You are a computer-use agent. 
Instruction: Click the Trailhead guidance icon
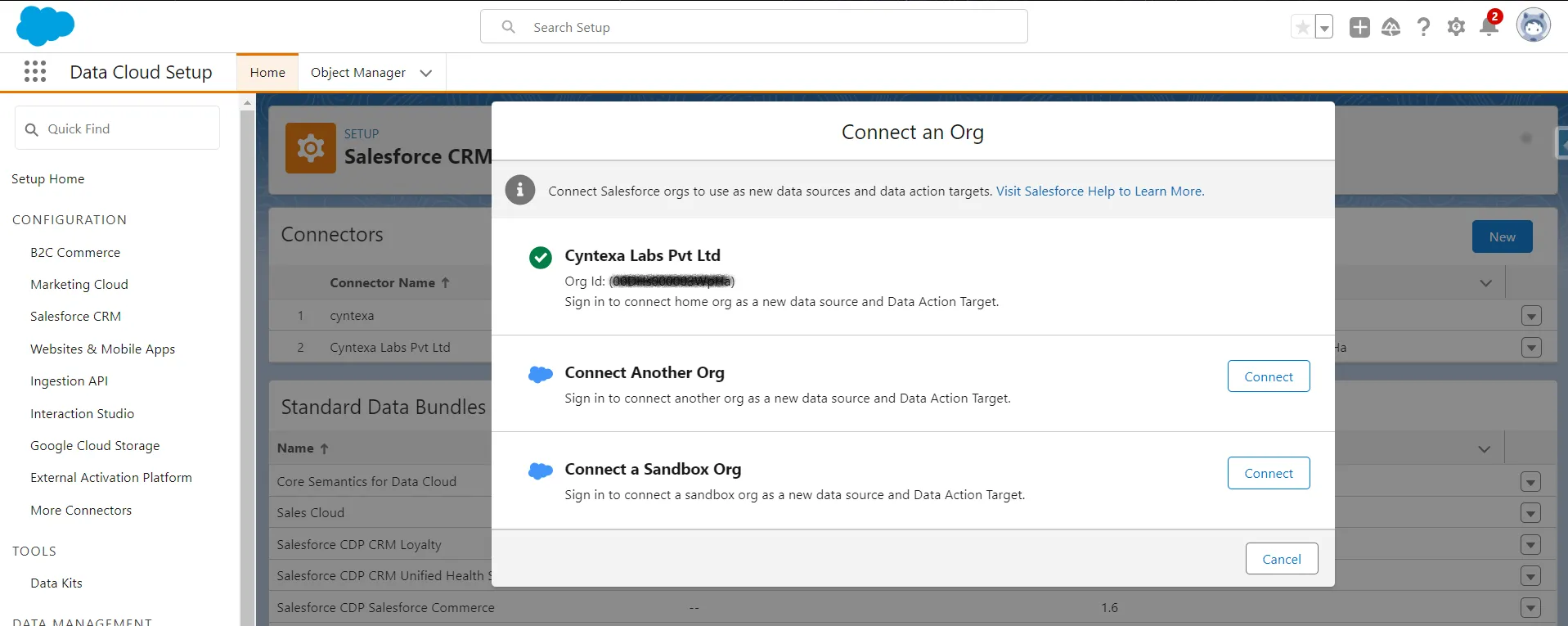point(1391,27)
